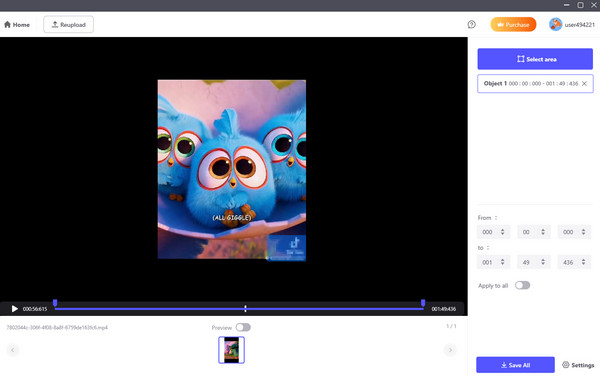600x376 pixels.
Task: Click the left trim handle on timeline
Action: point(55,303)
